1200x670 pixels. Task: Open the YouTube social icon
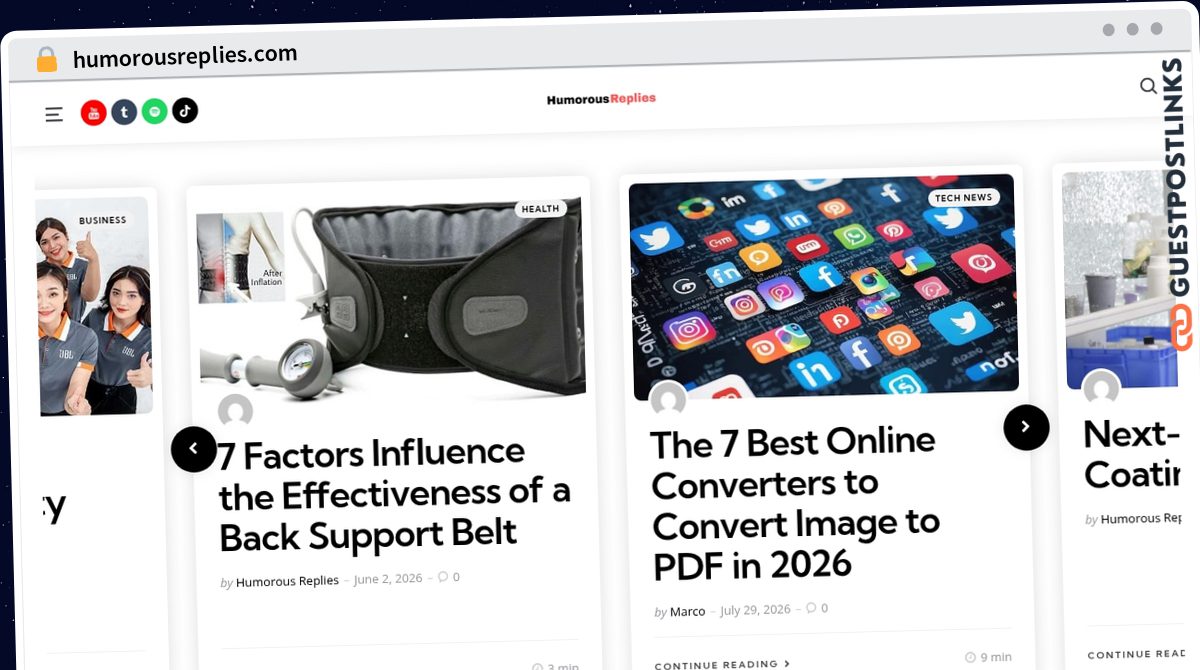pos(94,113)
